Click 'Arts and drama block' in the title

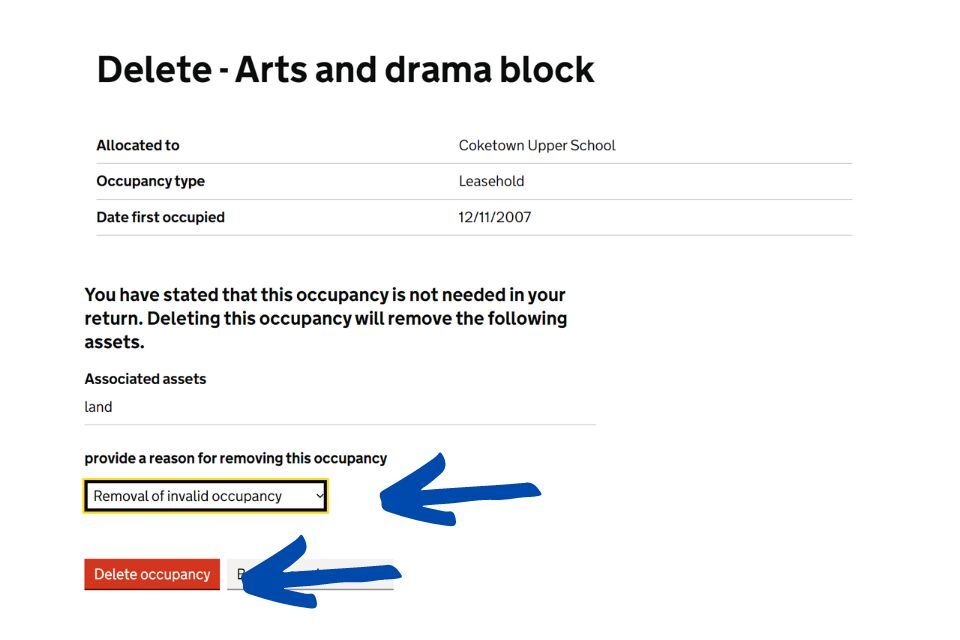[x=414, y=69]
